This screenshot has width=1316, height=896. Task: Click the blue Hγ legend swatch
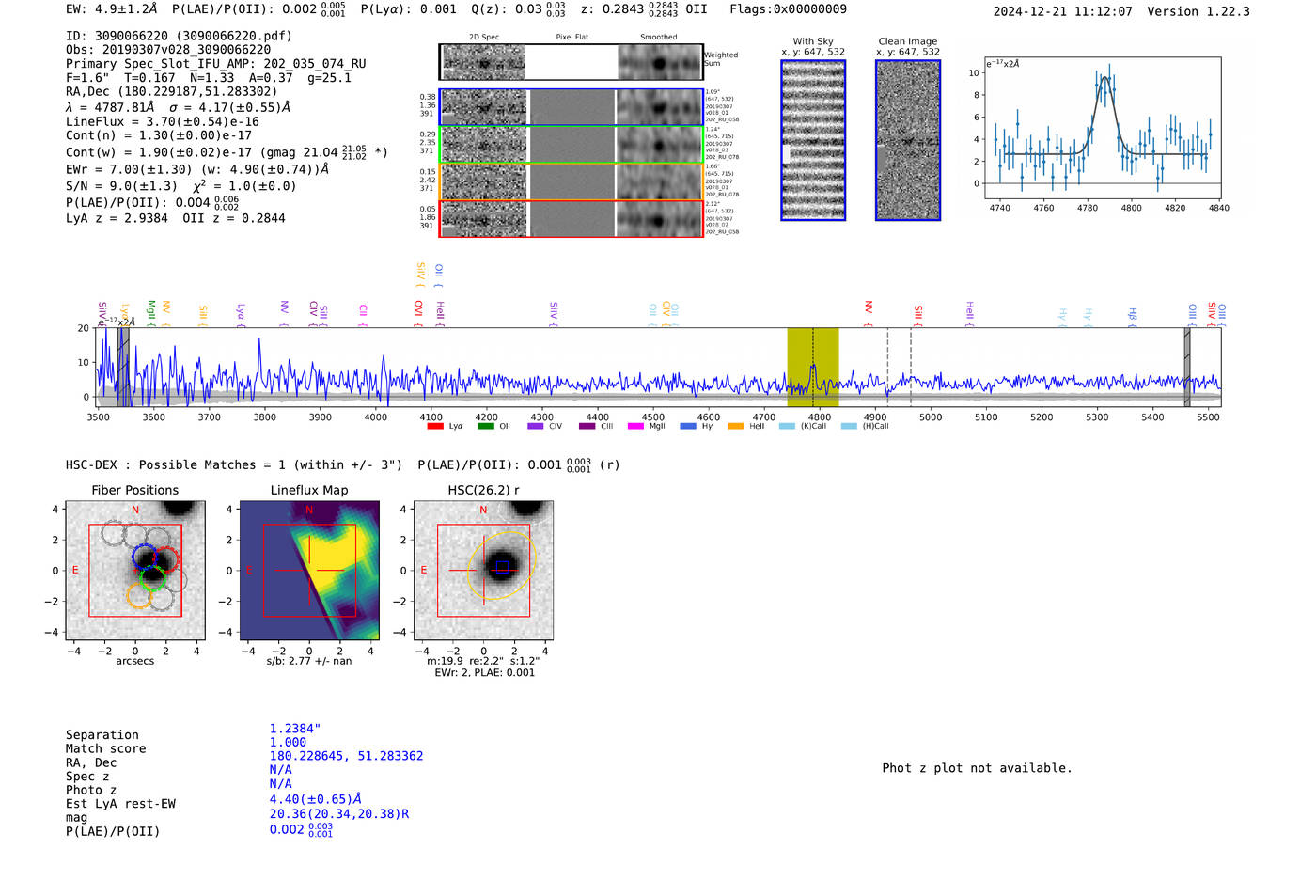687,426
